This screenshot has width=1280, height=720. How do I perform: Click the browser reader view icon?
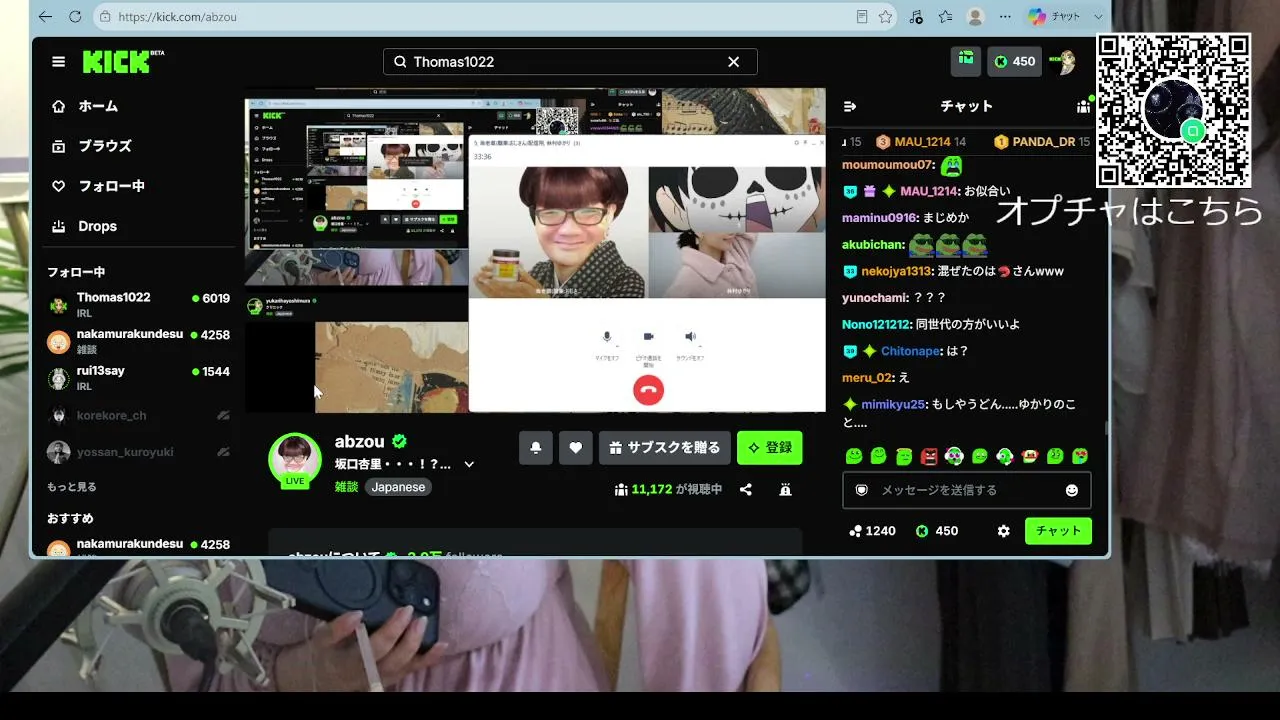[862, 17]
